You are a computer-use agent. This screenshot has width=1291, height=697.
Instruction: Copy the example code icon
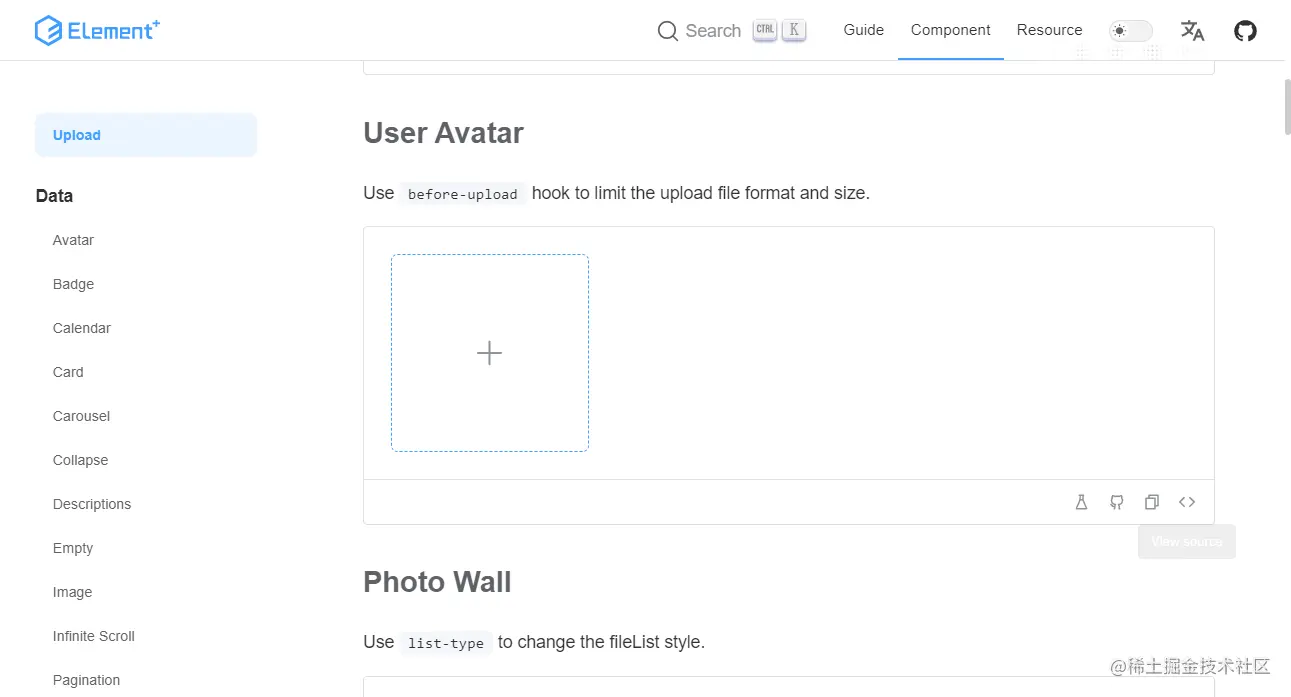click(x=1152, y=502)
